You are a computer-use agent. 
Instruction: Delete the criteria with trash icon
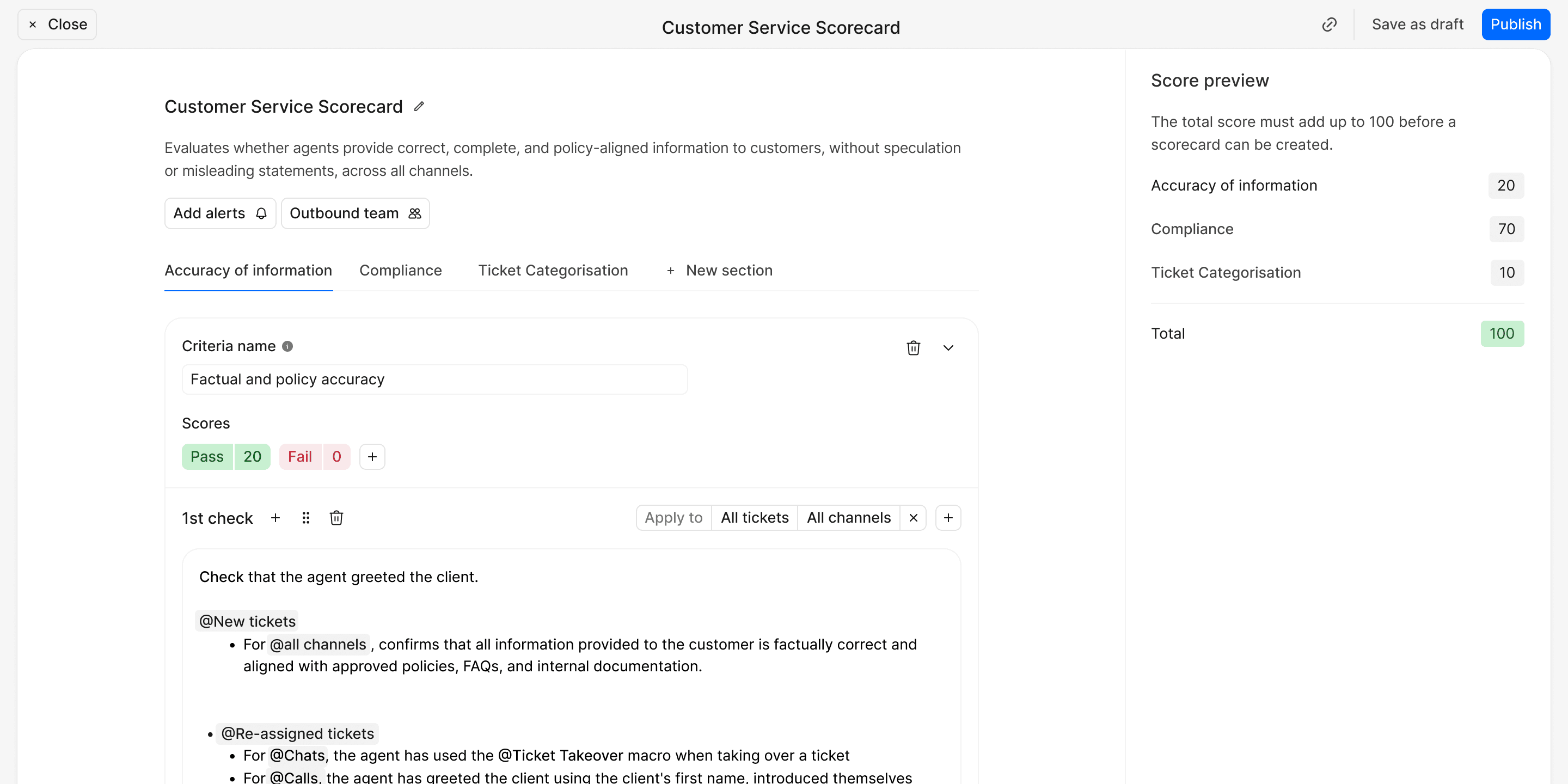coord(913,347)
